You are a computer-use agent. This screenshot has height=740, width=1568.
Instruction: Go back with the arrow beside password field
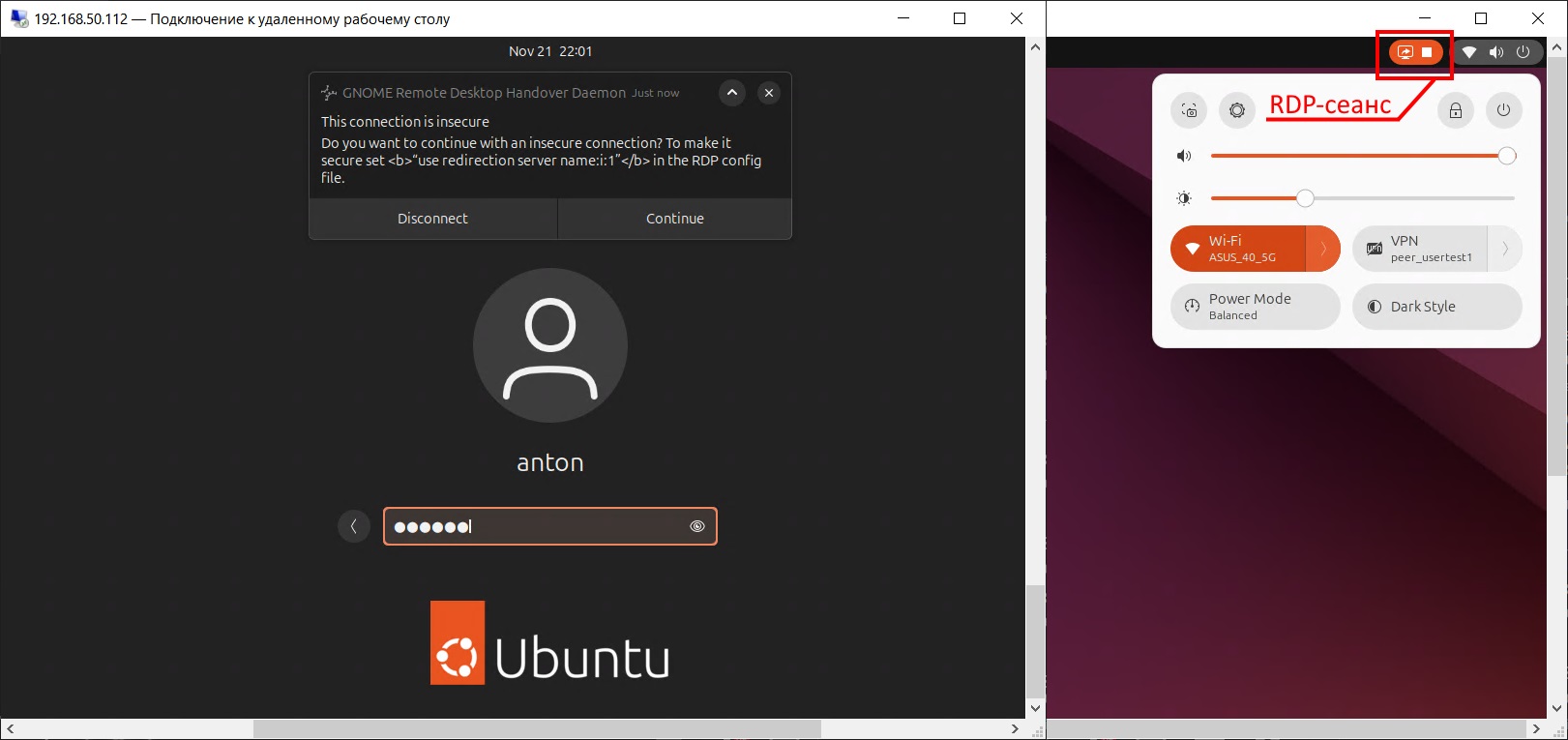(x=354, y=526)
